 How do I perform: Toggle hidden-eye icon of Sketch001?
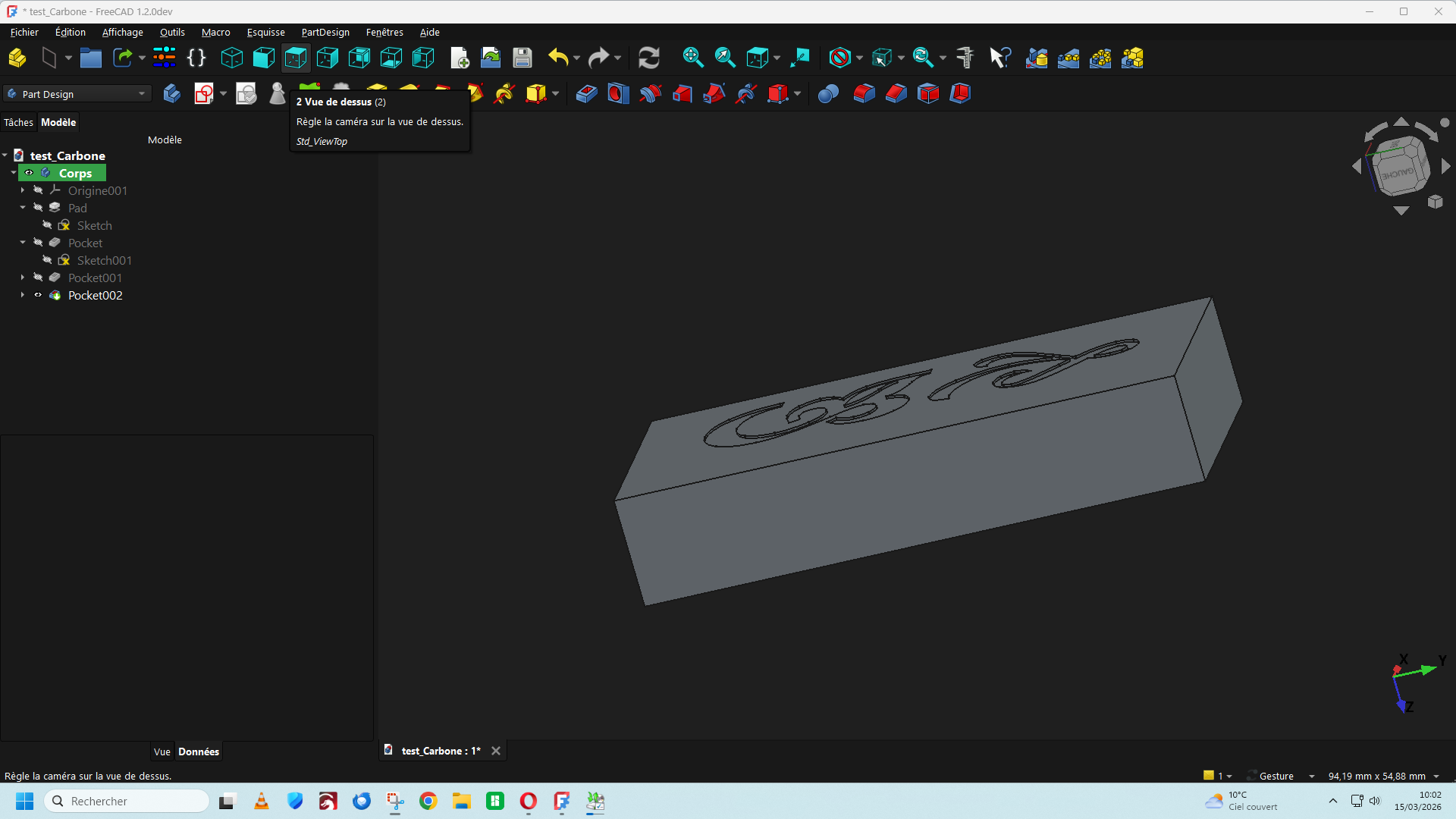click(x=47, y=261)
